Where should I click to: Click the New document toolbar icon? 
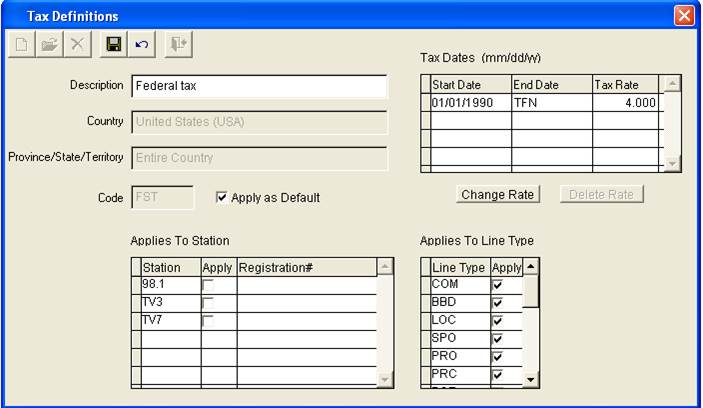click(22, 45)
